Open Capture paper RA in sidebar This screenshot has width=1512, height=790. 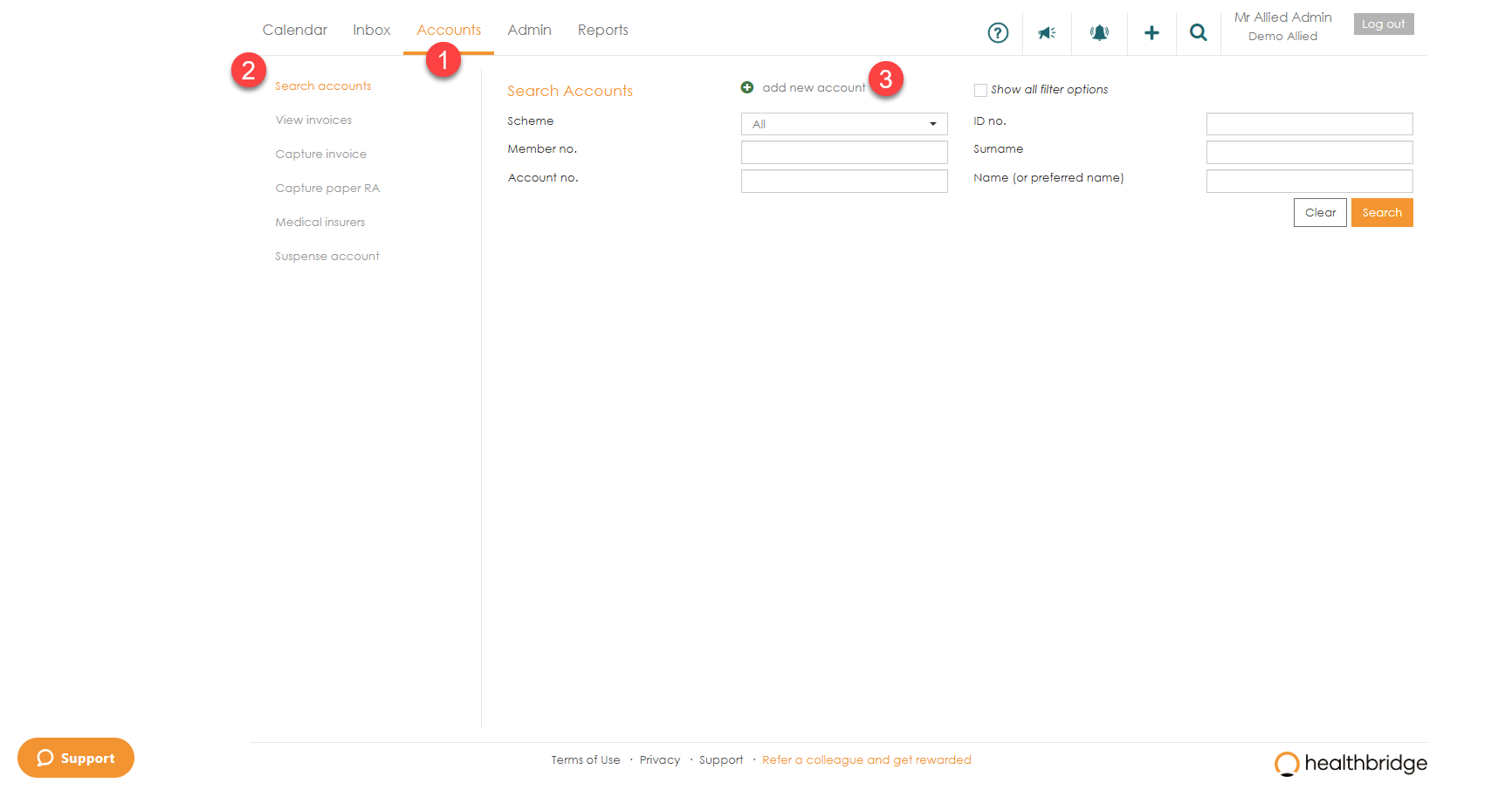[327, 188]
